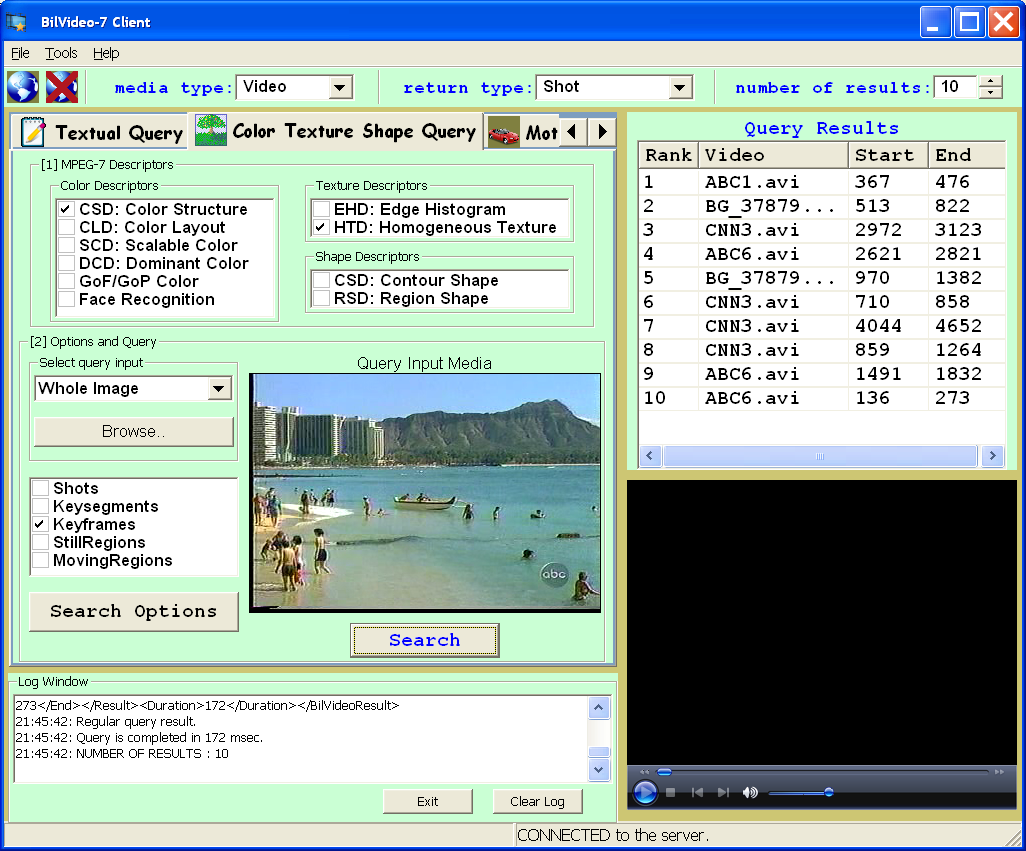Enable the CLD: Color Layout checkbox
The height and width of the screenshot is (851, 1026).
pyautogui.click(x=66, y=227)
